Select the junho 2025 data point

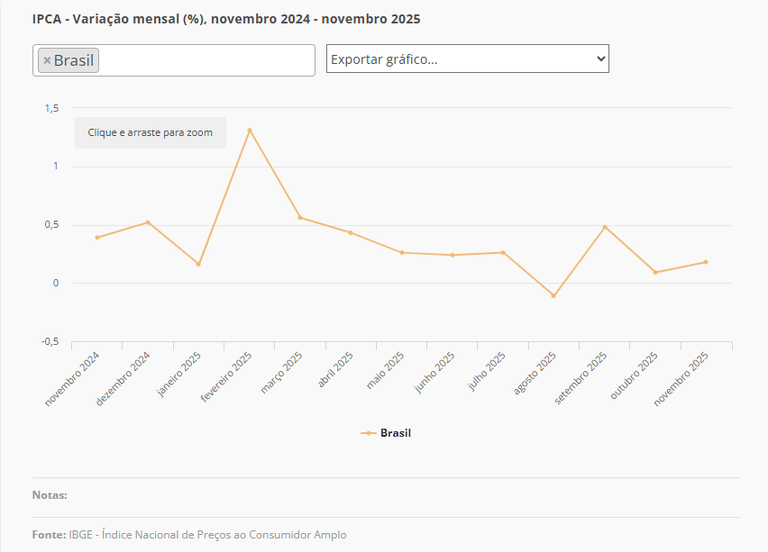click(x=452, y=255)
